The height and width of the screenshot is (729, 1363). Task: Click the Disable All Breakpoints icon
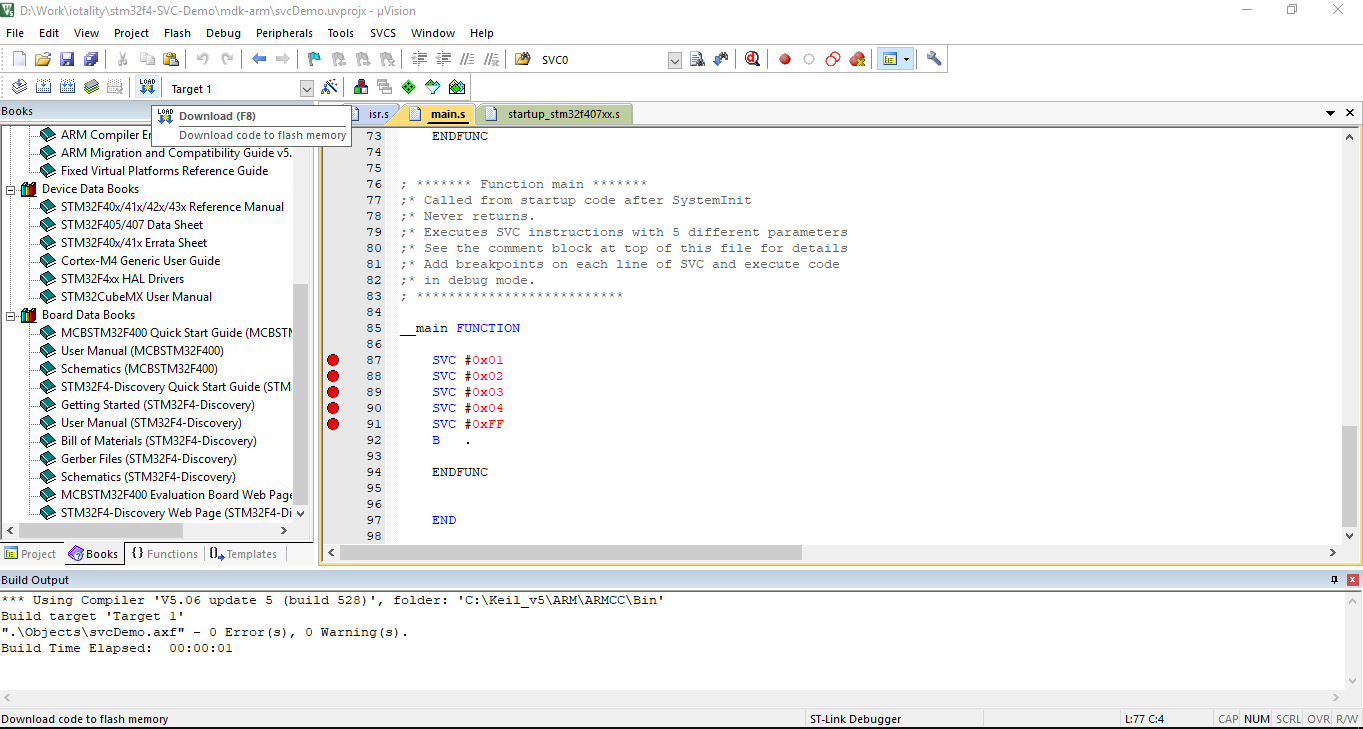point(833,60)
